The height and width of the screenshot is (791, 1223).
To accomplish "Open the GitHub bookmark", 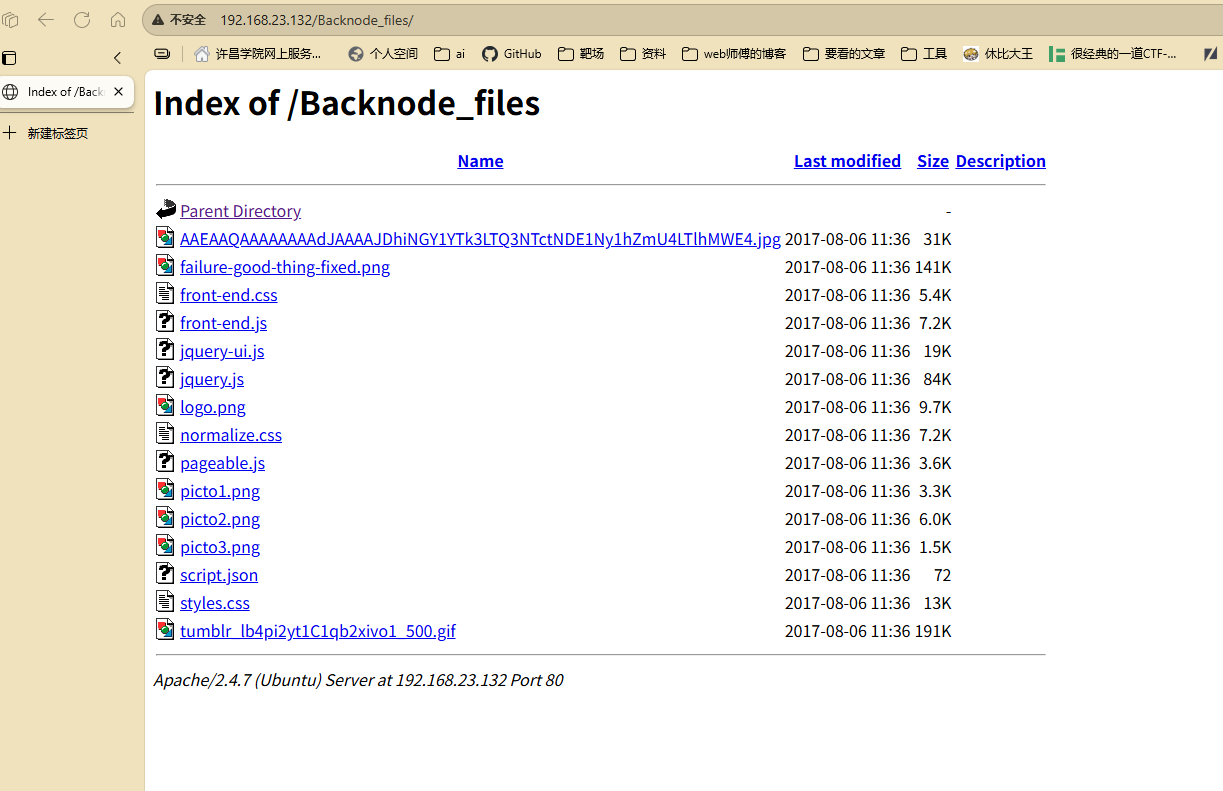I will (x=511, y=54).
